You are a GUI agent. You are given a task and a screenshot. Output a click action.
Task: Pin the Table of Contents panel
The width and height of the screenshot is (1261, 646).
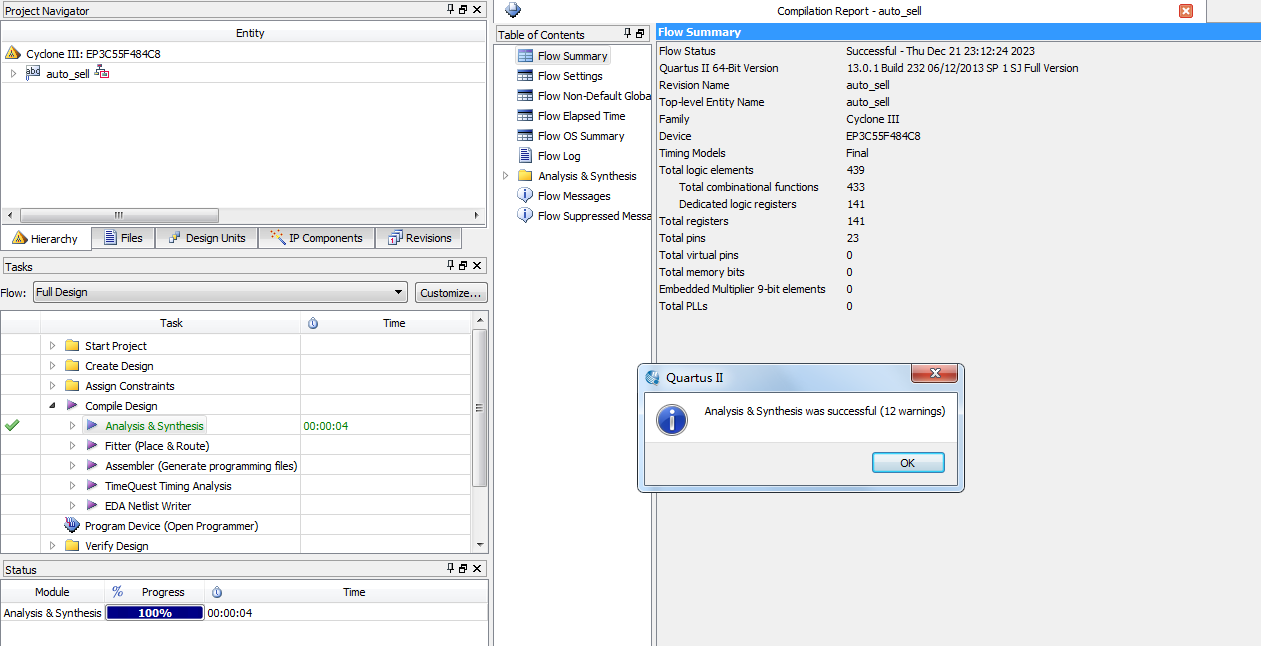coord(627,34)
